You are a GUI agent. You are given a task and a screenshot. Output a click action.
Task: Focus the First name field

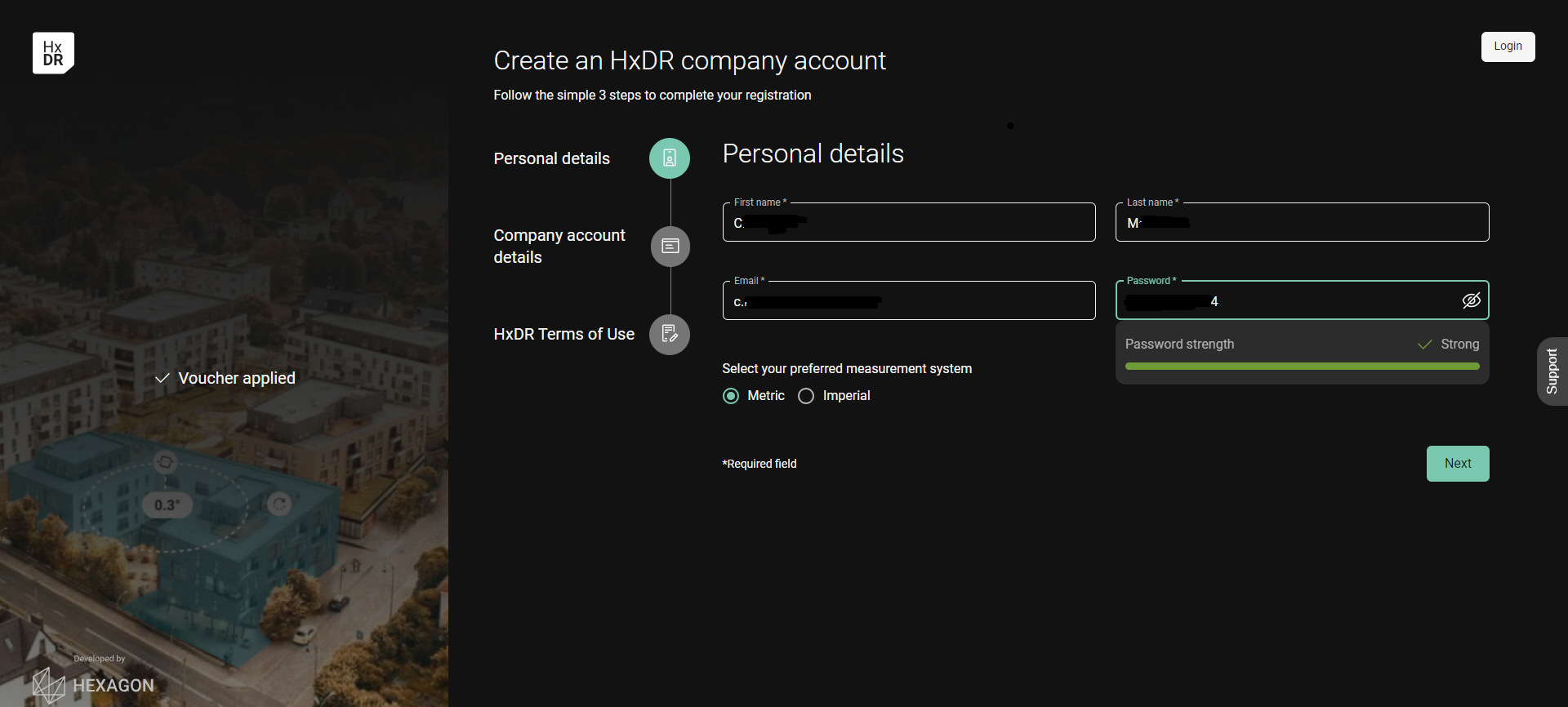click(909, 222)
